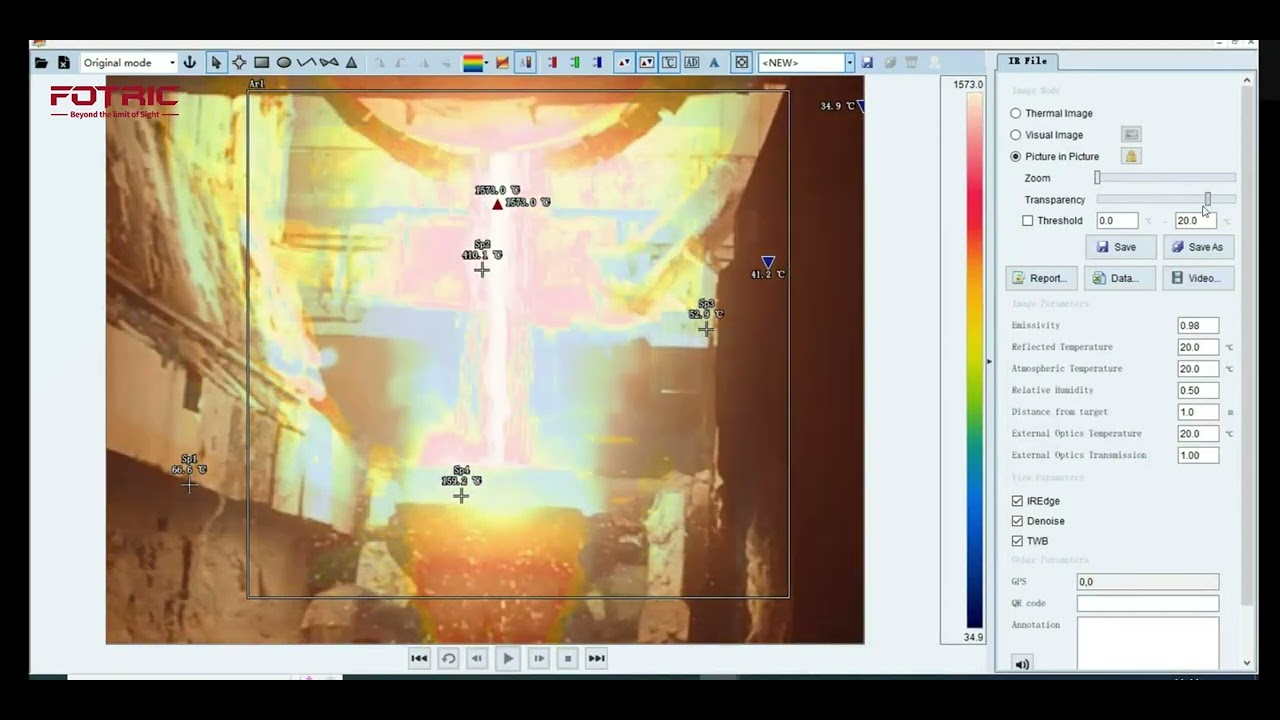Screen dimensions: 1280x720
Task: Click the text annotation 'A' tool
Action: point(714,63)
